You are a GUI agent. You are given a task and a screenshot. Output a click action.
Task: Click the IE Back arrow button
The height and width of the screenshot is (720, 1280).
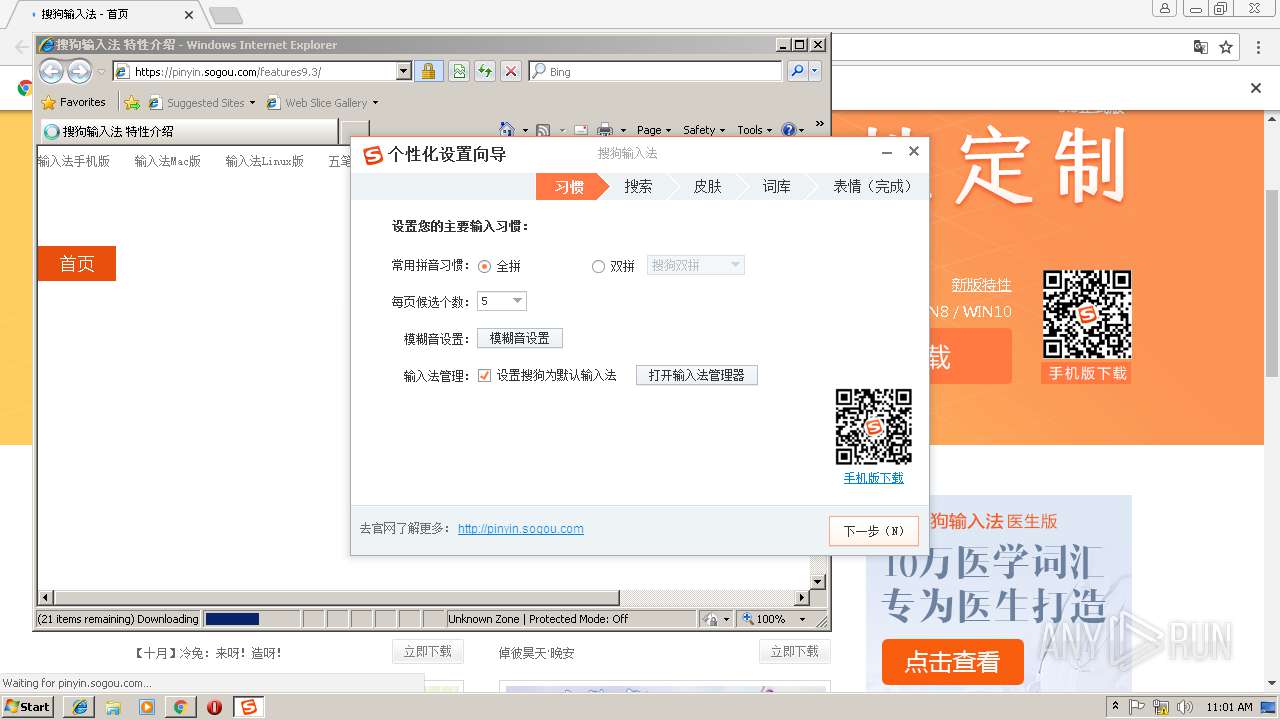tap(51, 71)
